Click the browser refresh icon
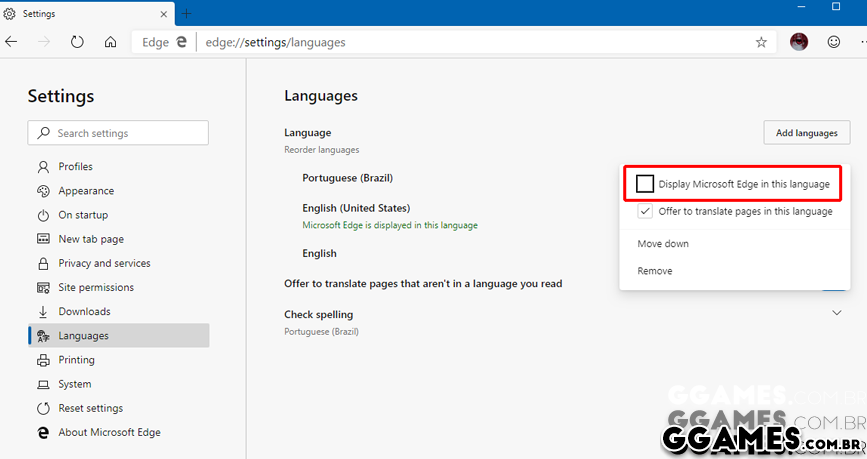The height and width of the screenshot is (459, 867). pos(77,42)
